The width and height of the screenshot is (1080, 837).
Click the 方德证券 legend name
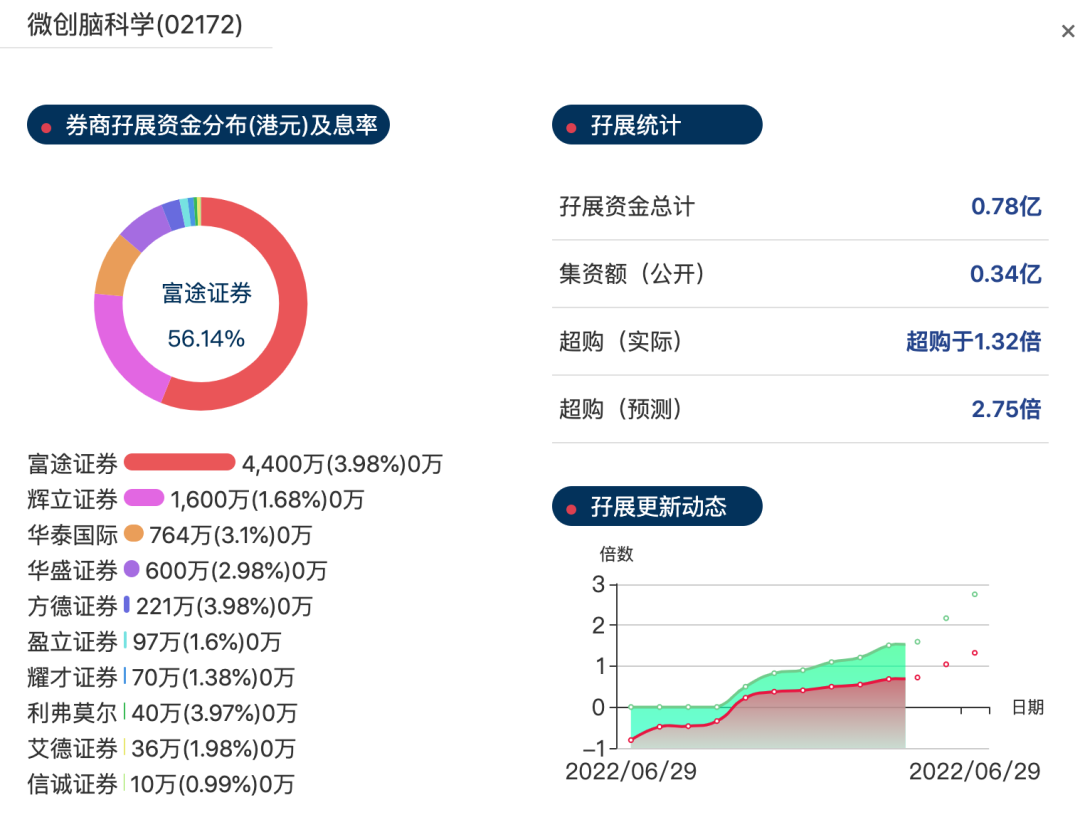pos(72,606)
